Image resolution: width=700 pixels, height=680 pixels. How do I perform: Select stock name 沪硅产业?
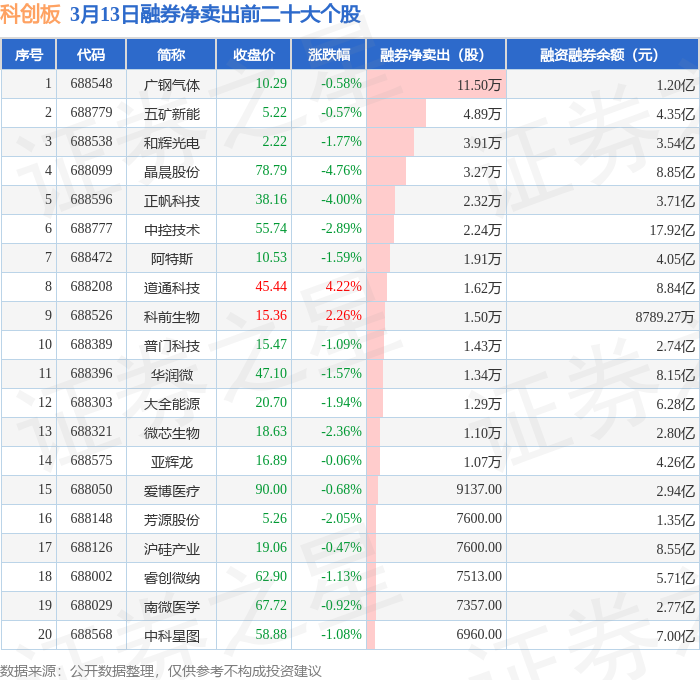(171, 549)
